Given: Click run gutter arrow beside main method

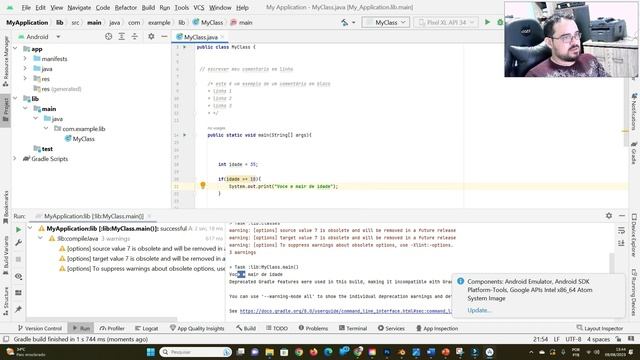Looking at the screenshot, I should 184,135.
